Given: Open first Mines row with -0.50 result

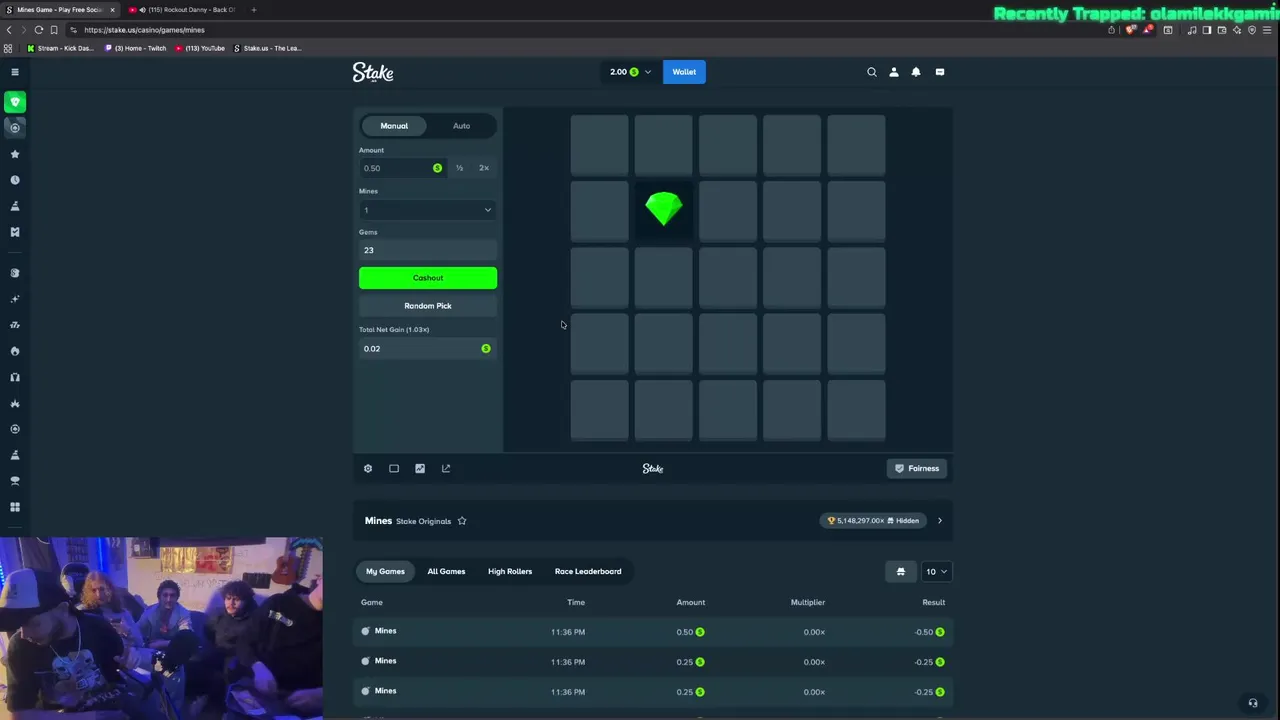Looking at the screenshot, I should pos(653,632).
